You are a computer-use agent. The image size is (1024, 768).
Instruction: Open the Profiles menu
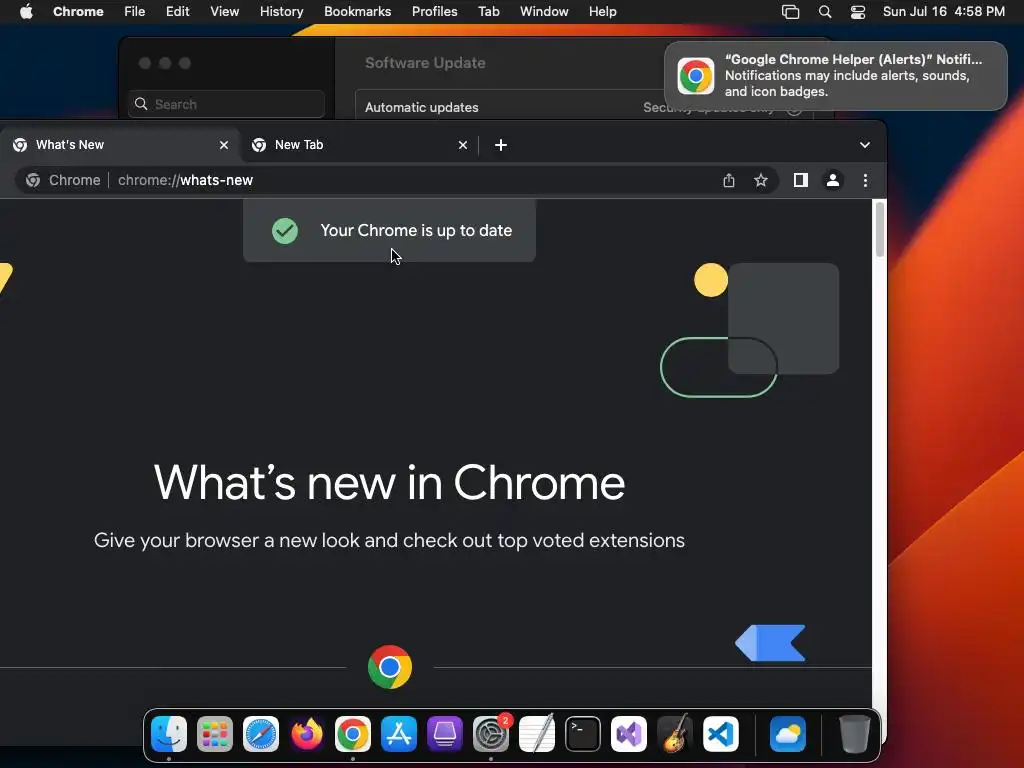tap(434, 12)
